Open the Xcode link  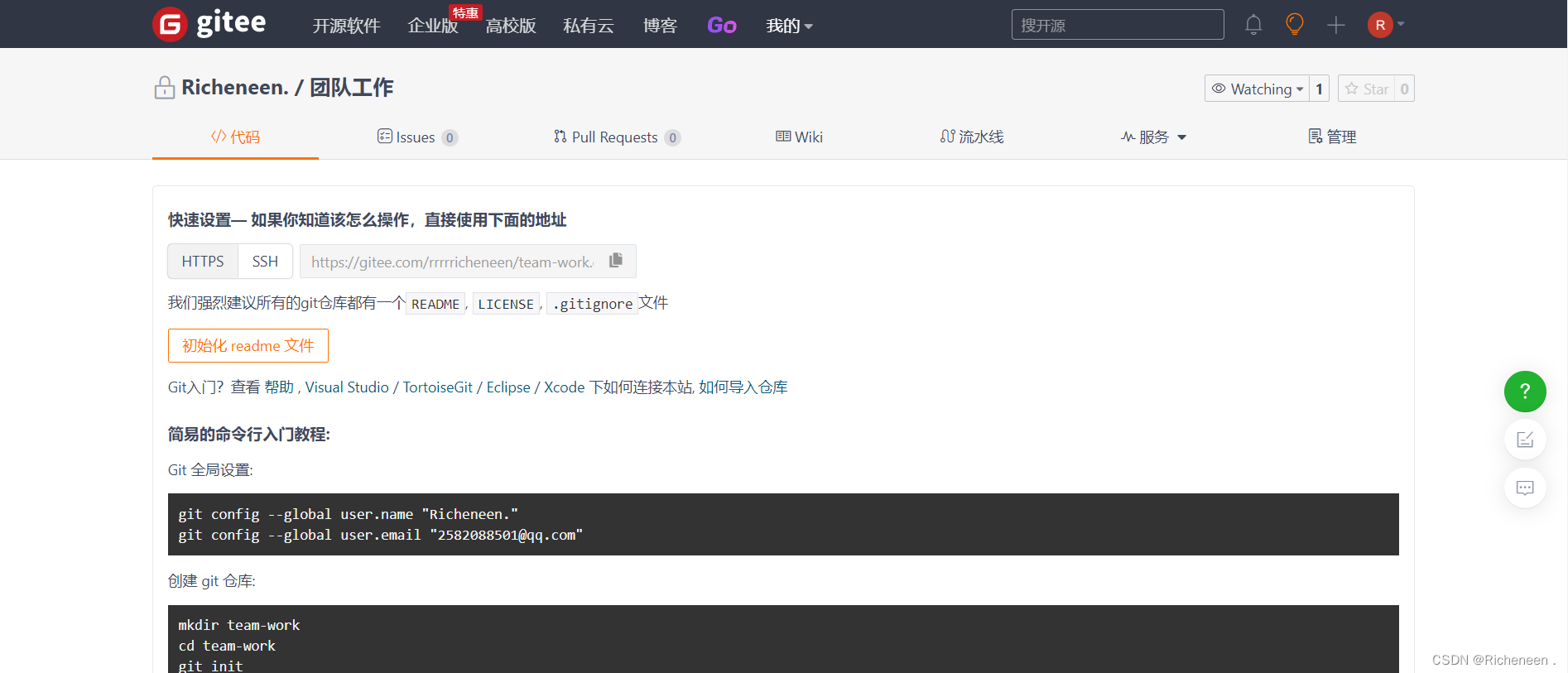pos(565,387)
